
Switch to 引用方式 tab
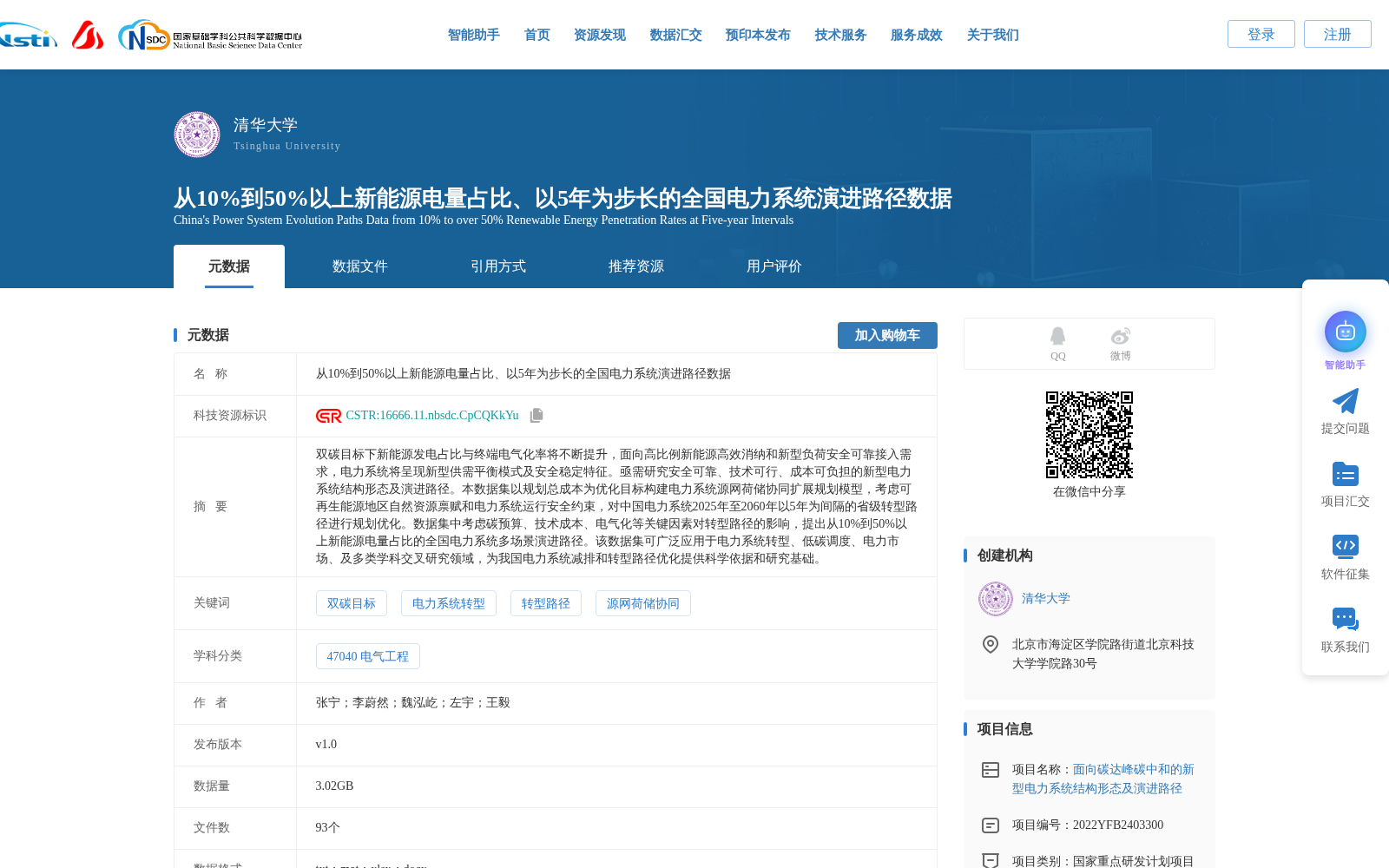[497, 266]
